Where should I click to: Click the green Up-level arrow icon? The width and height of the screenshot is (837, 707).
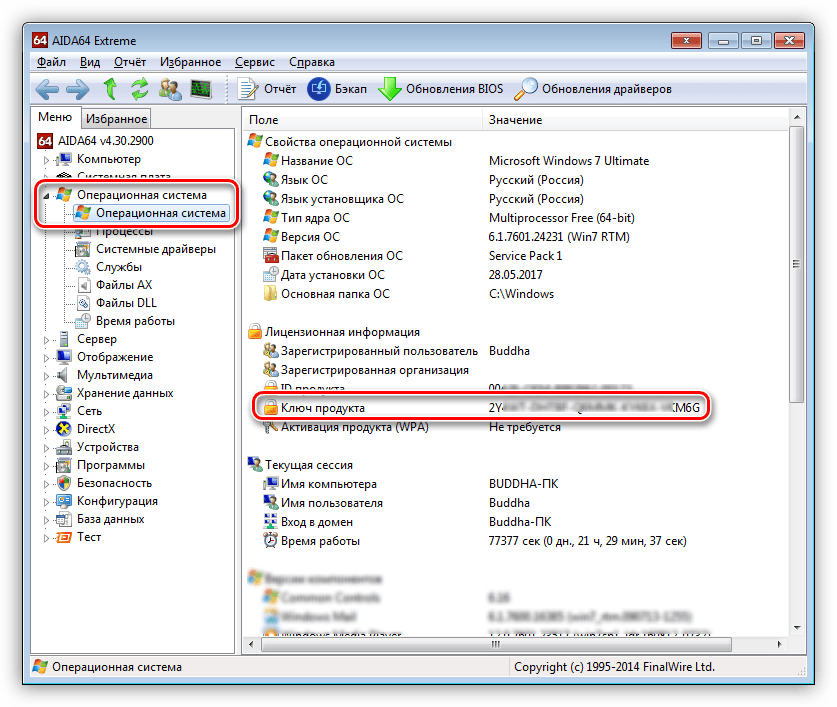pos(110,89)
